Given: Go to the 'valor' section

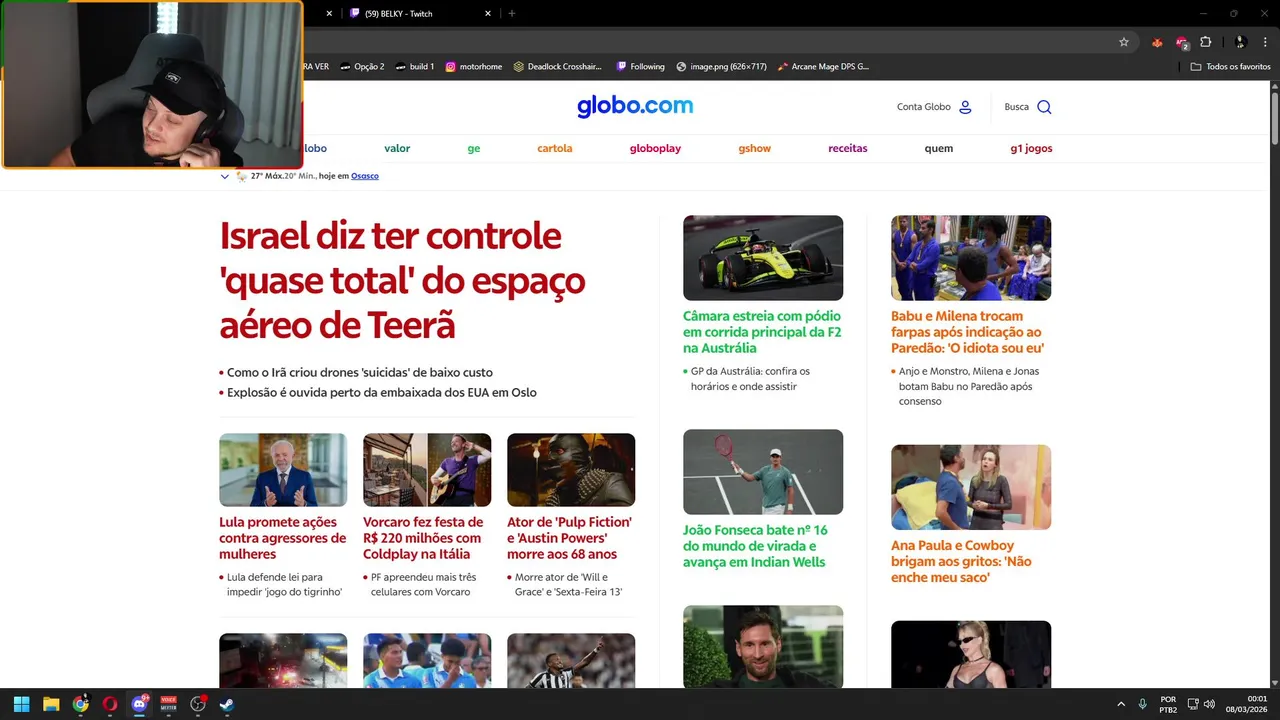Looking at the screenshot, I should 397,148.
